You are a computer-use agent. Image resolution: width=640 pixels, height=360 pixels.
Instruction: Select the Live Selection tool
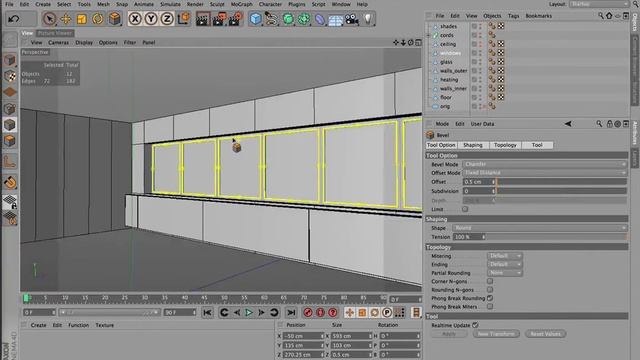(49, 19)
